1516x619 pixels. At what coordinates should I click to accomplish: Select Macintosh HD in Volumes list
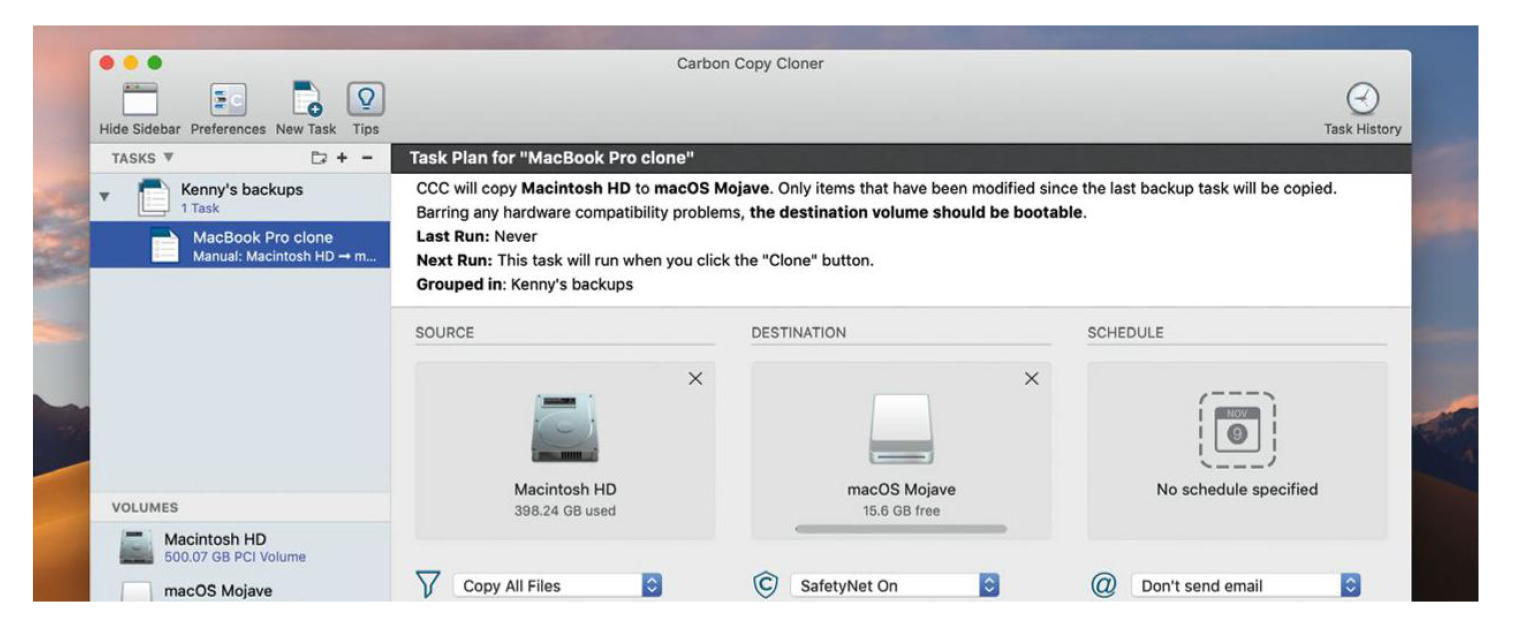click(x=240, y=547)
